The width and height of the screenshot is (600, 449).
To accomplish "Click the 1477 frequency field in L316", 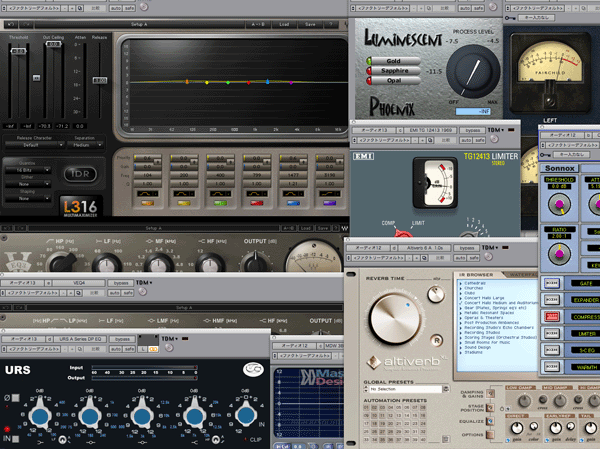I will pyautogui.click(x=293, y=175).
